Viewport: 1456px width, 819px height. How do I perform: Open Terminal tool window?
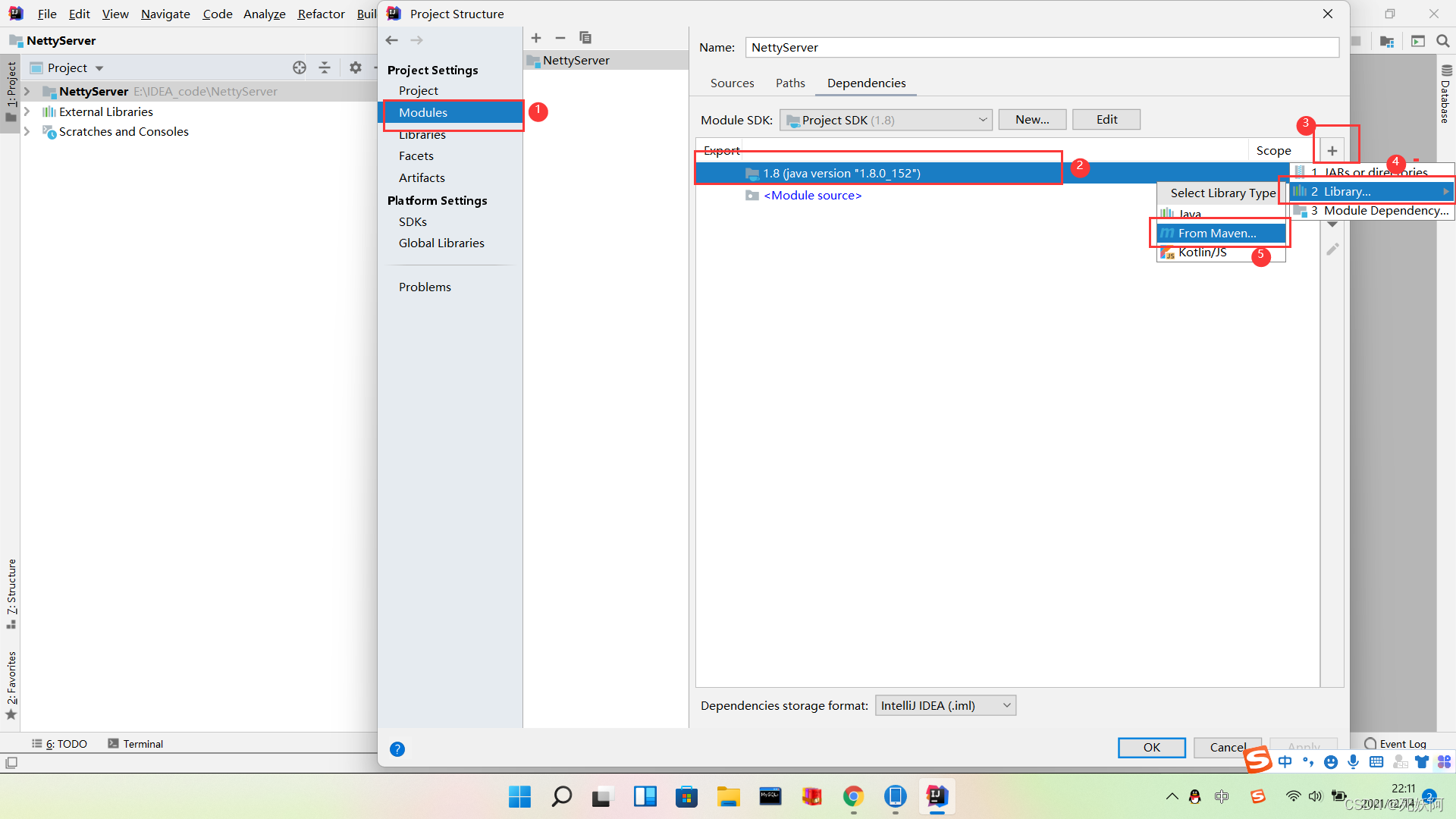click(x=135, y=744)
